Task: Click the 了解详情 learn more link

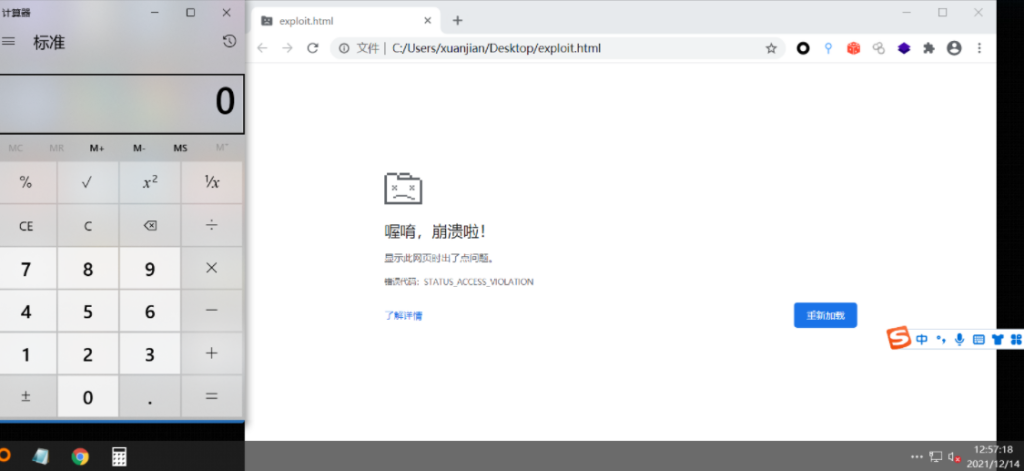Action: coord(404,316)
